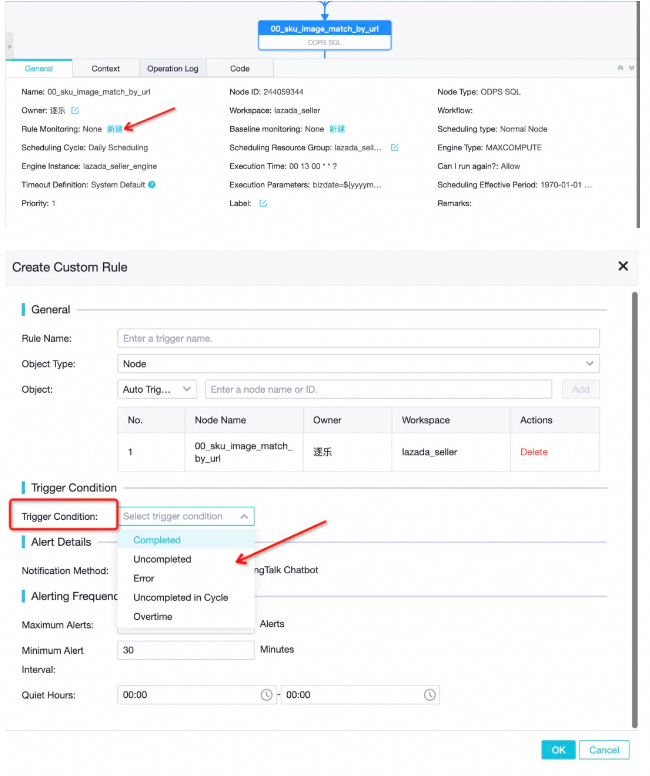
Task: Click the clock icon in the Quiet Hours end field
Action: [x=429, y=695]
